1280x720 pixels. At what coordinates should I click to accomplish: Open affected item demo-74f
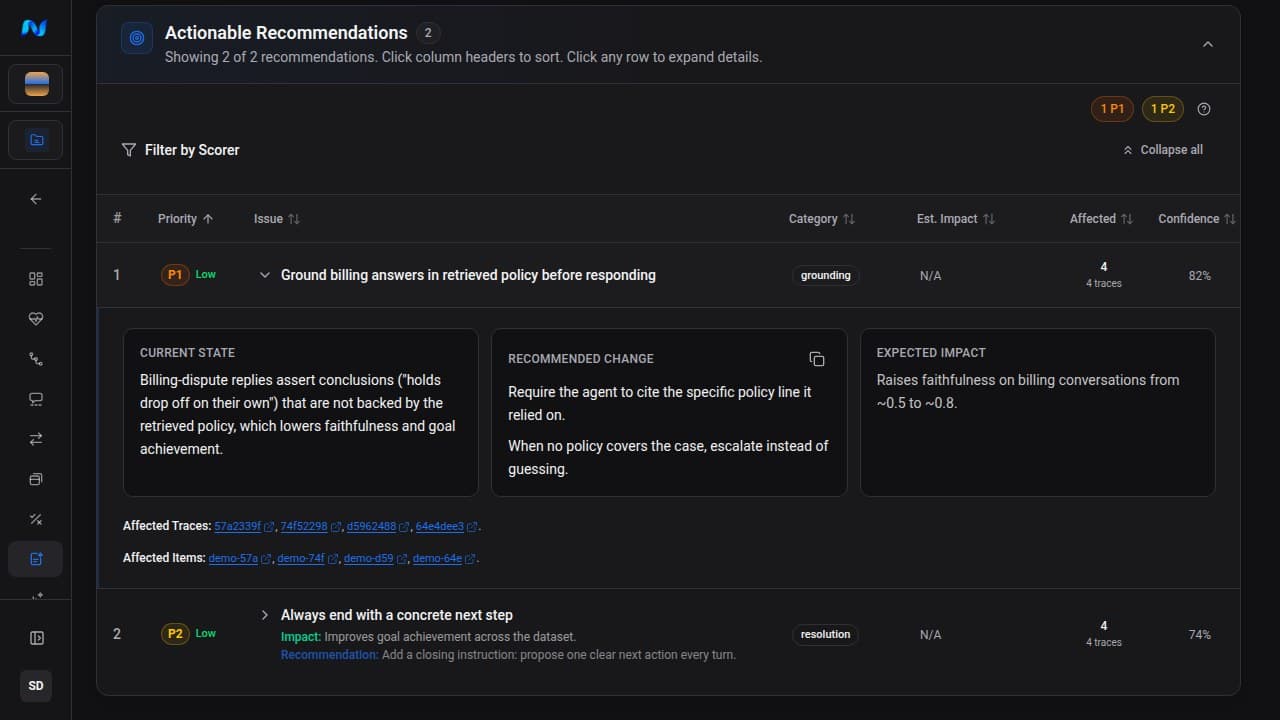click(307, 558)
